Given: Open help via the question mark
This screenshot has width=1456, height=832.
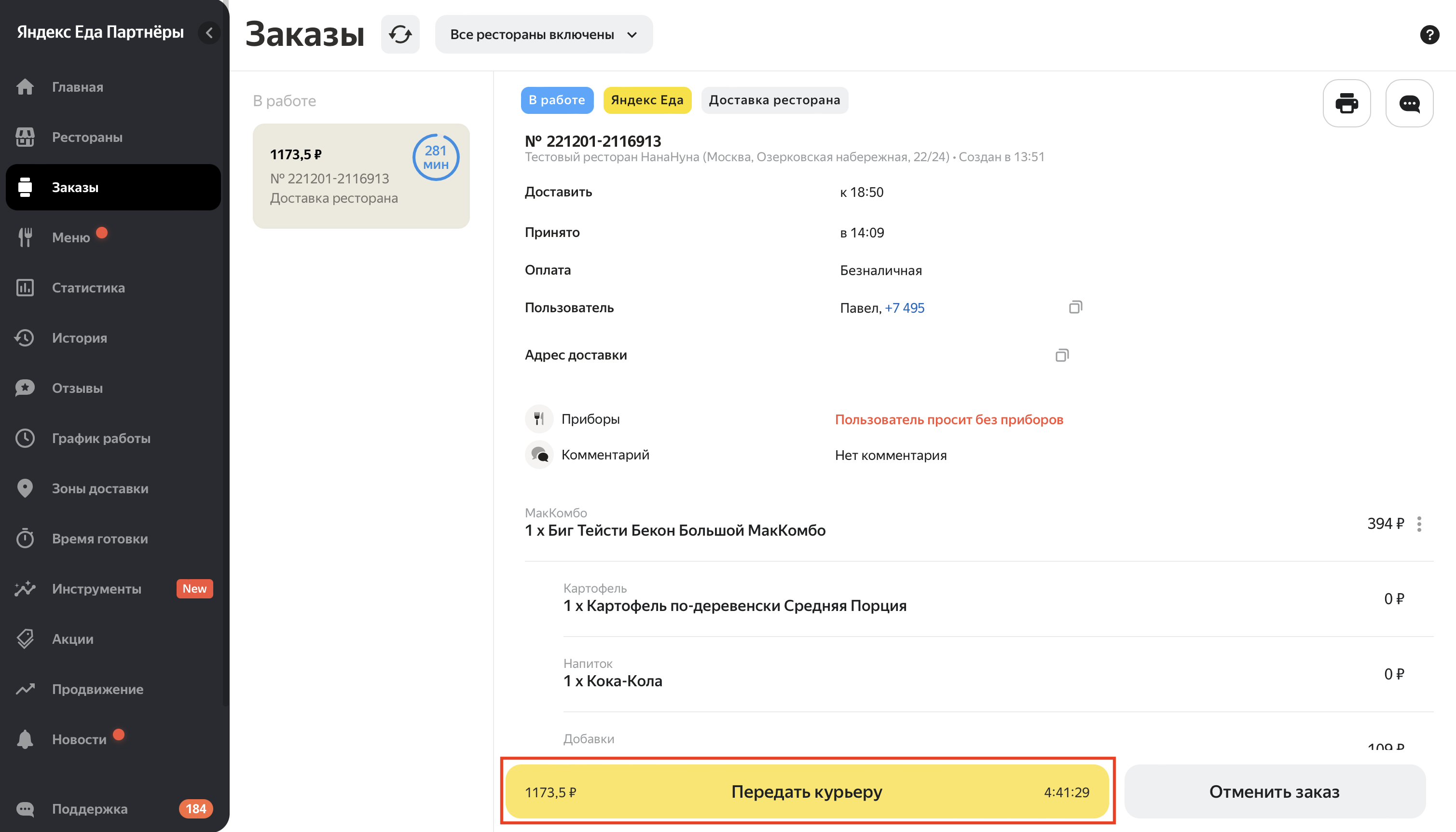Looking at the screenshot, I should [1430, 35].
